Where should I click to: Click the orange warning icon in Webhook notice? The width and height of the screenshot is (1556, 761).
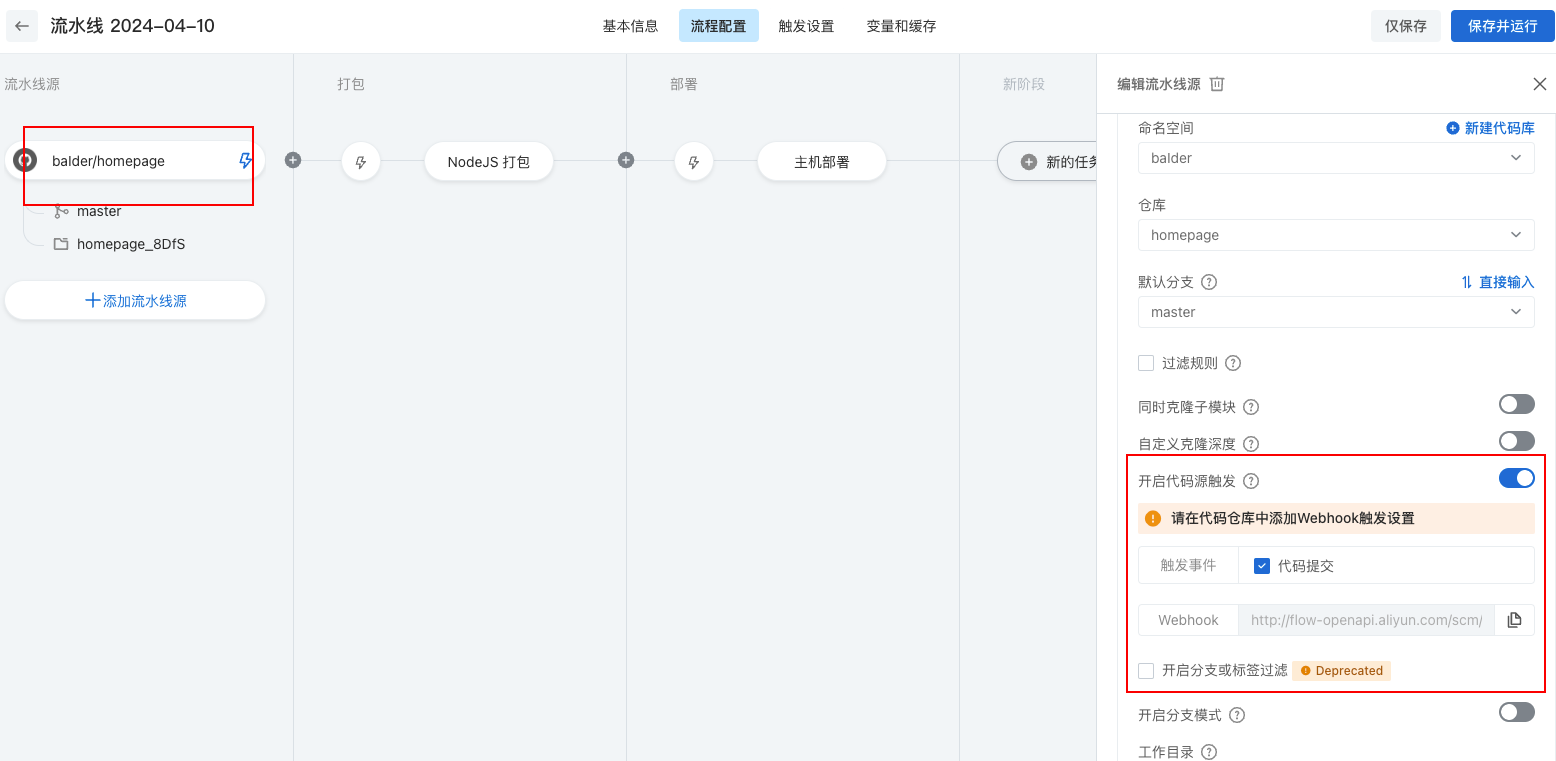1153,518
